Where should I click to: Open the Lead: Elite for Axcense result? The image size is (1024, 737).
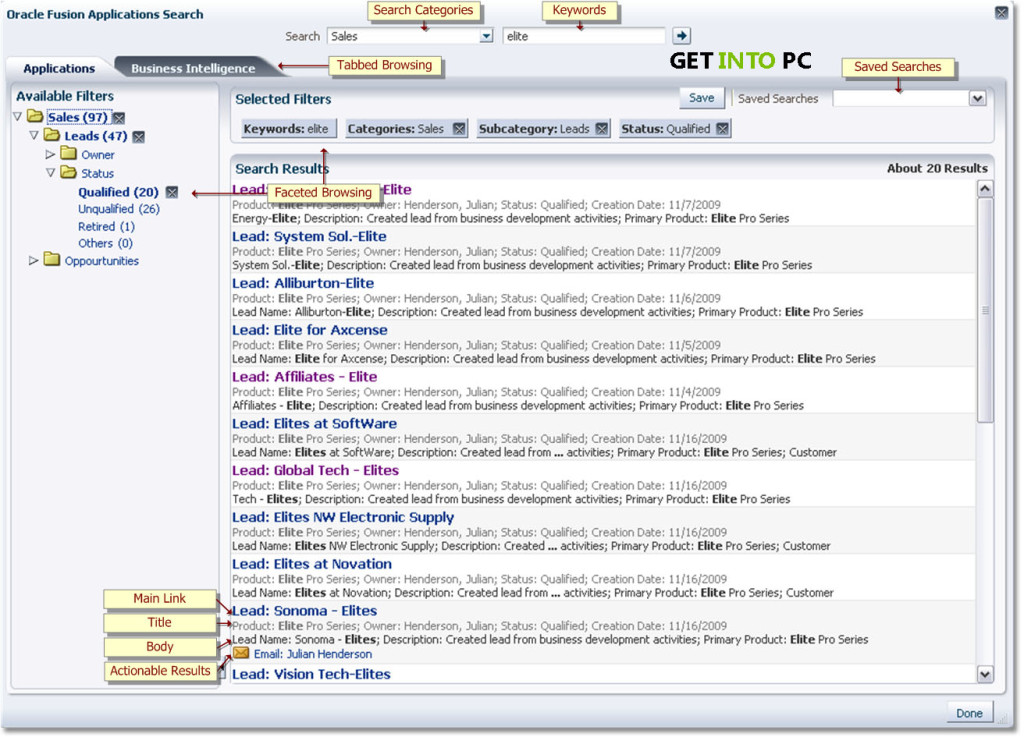click(310, 330)
